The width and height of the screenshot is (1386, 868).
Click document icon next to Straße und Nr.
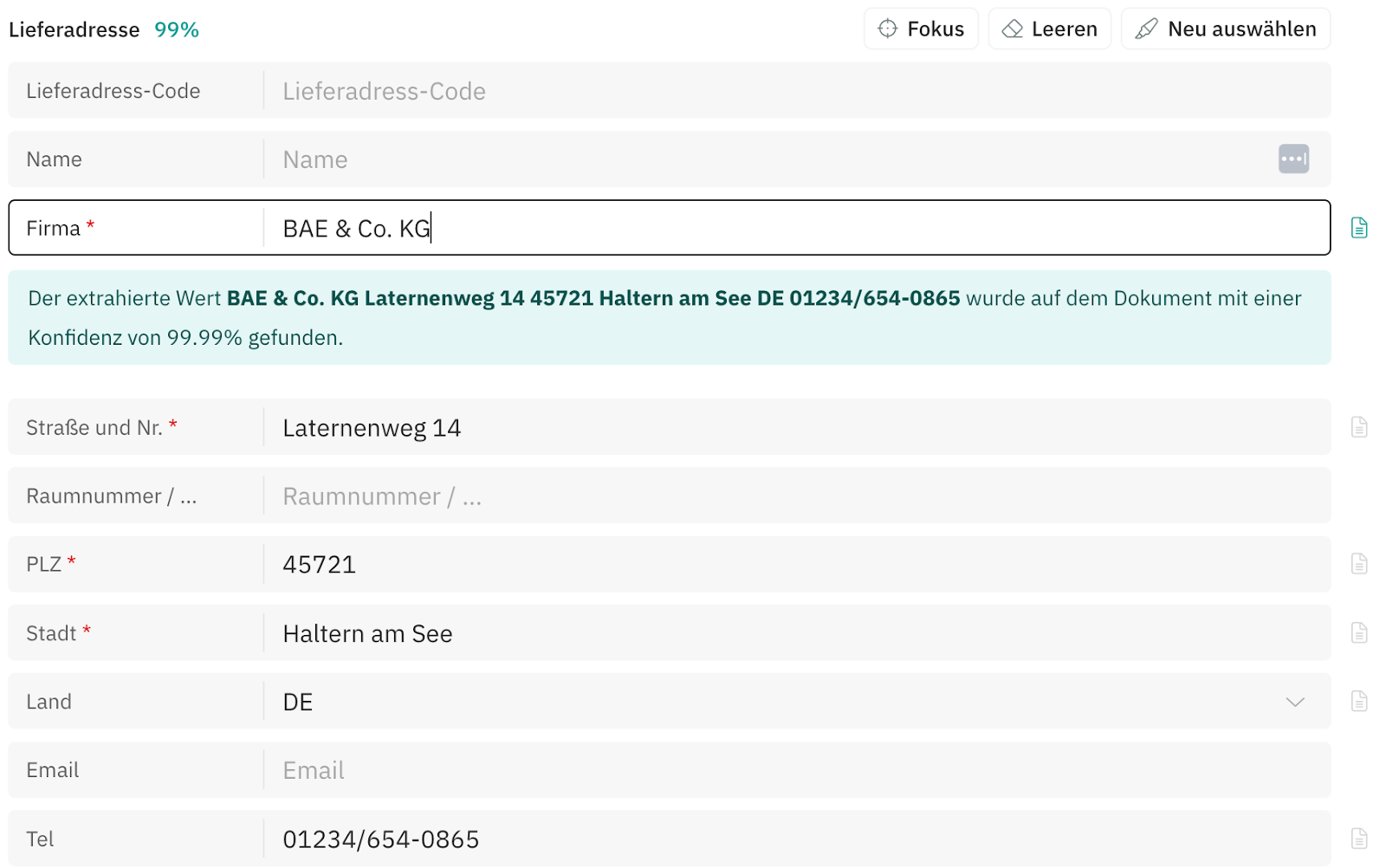pos(1359,427)
